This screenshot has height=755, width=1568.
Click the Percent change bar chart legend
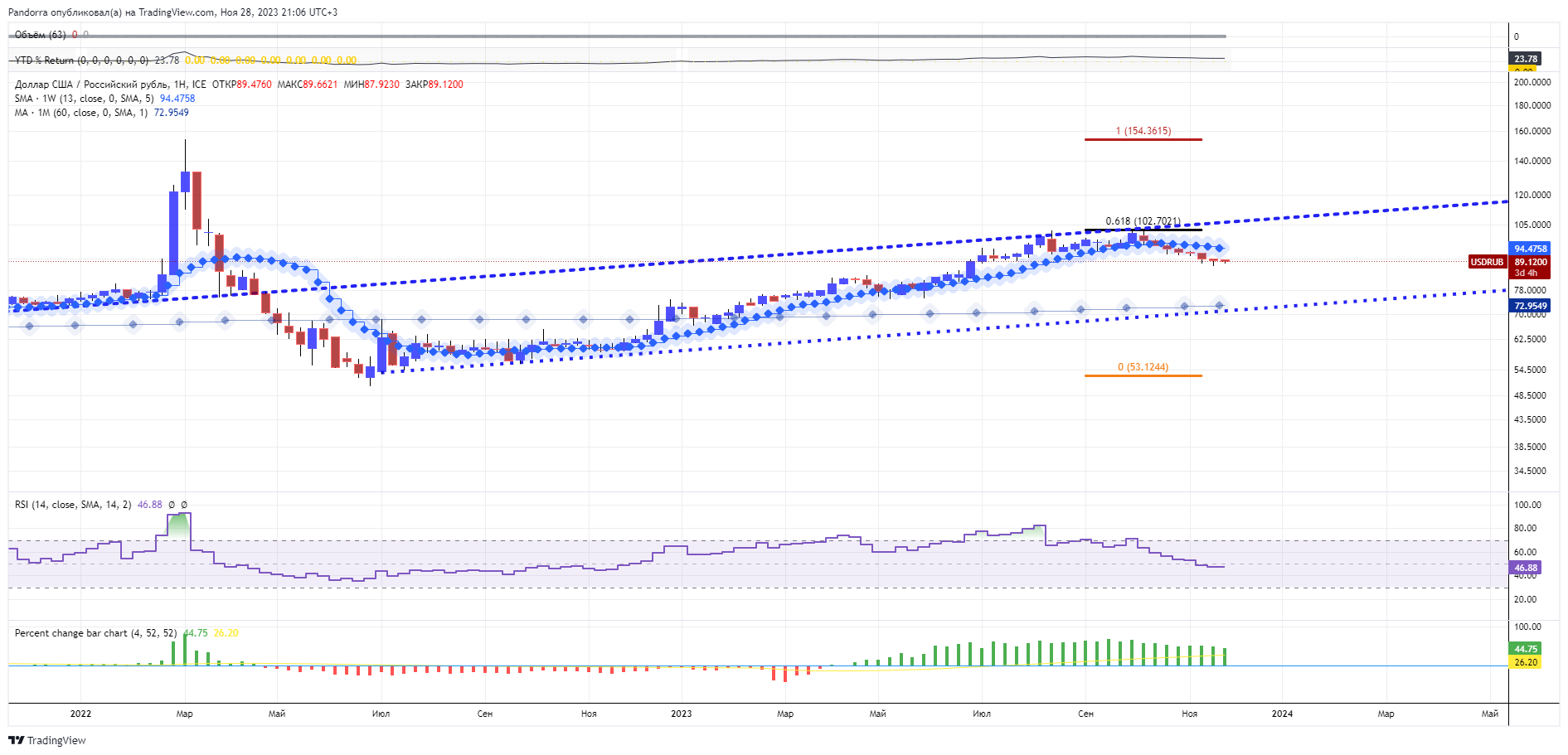pos(95,633)
